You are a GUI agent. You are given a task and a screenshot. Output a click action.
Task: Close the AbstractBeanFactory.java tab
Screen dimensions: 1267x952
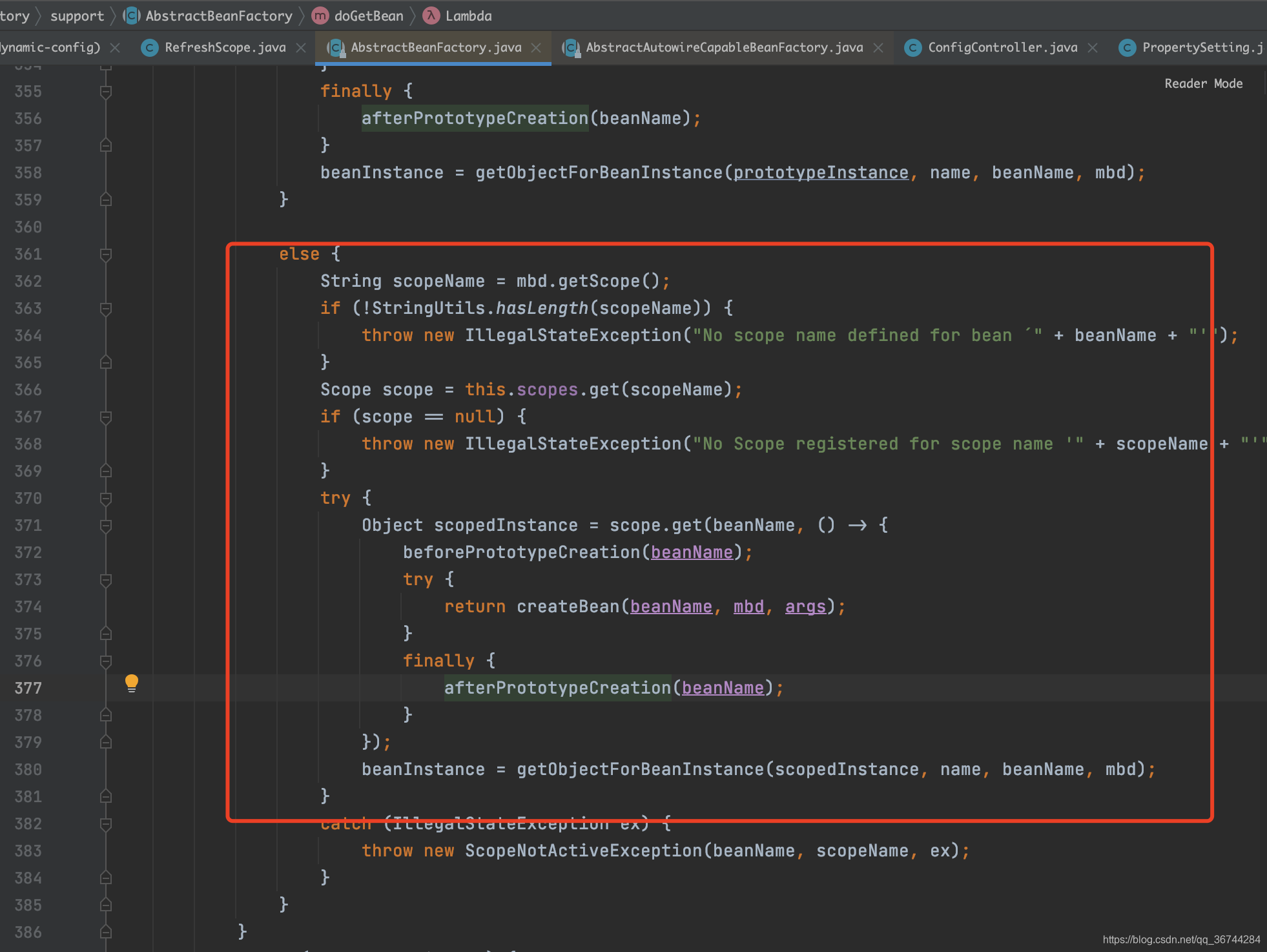point(536,48)
